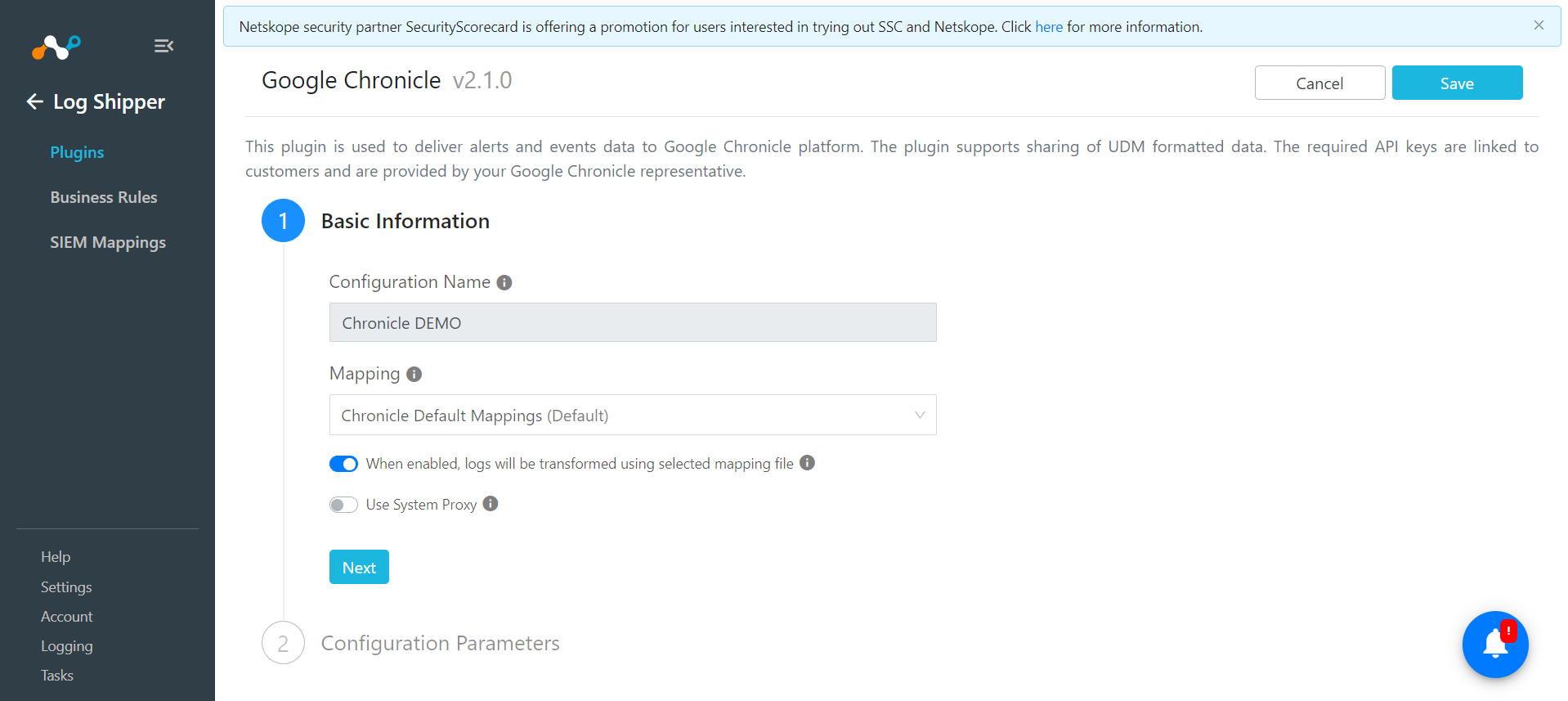Open the Plugins section

click(77, 152)
